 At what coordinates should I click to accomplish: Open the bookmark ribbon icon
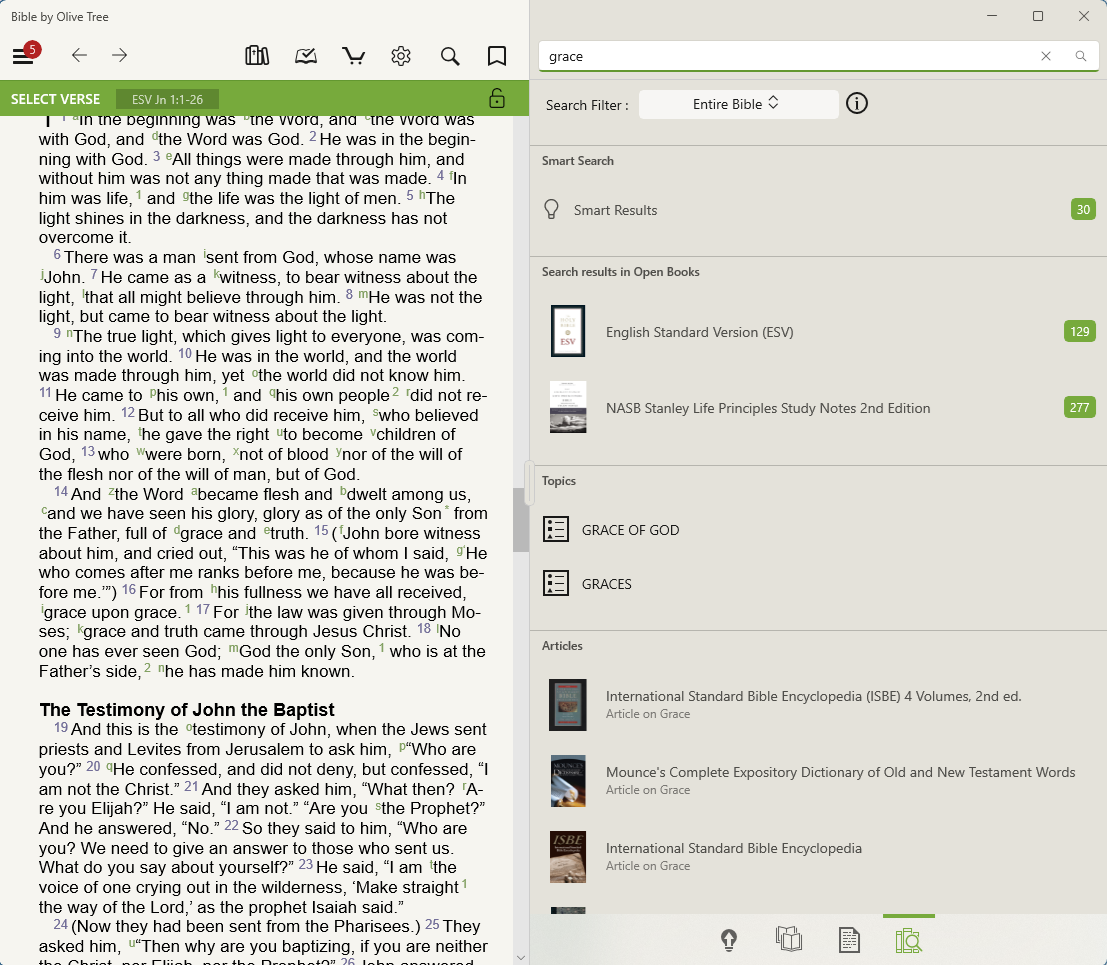pyautogui.click(x=496, y=56)
